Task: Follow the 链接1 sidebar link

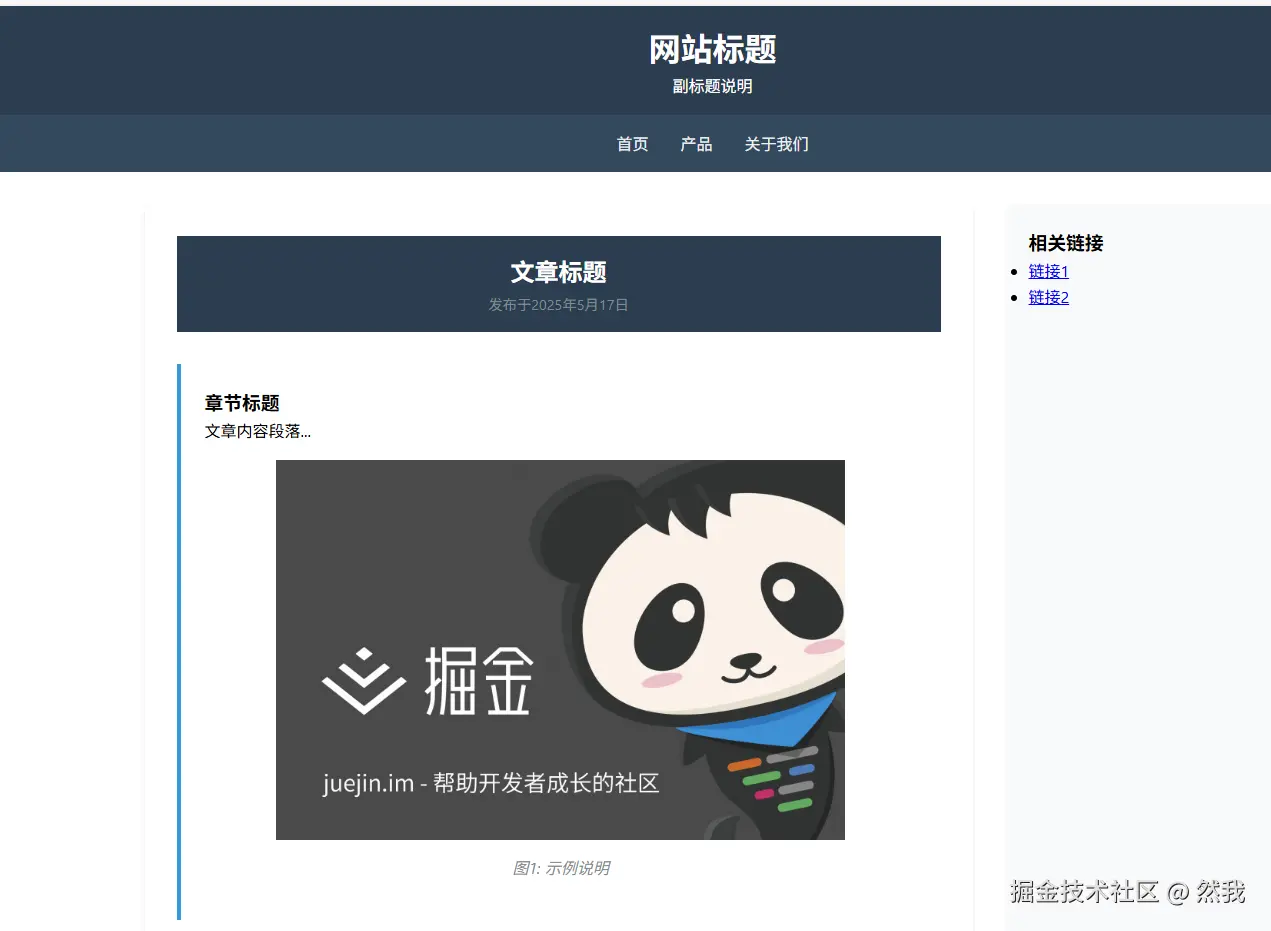Action: click(1048, 271)
